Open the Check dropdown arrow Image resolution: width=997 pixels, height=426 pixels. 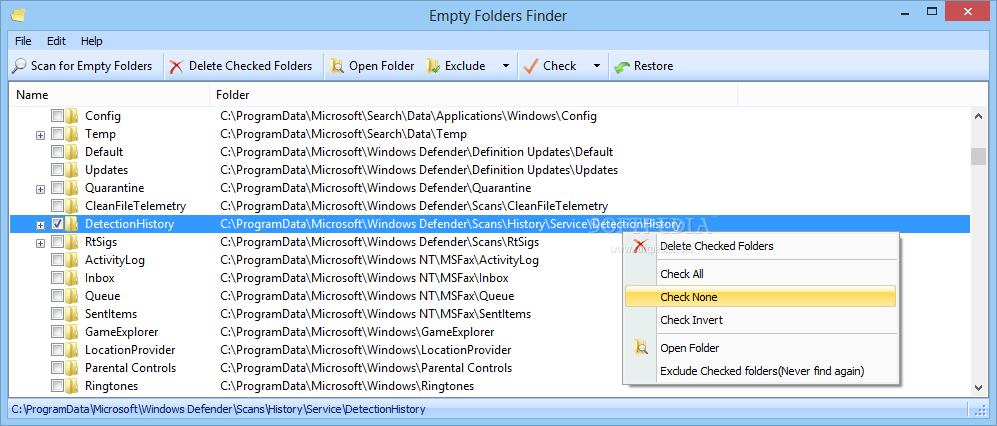click(597, 66)
